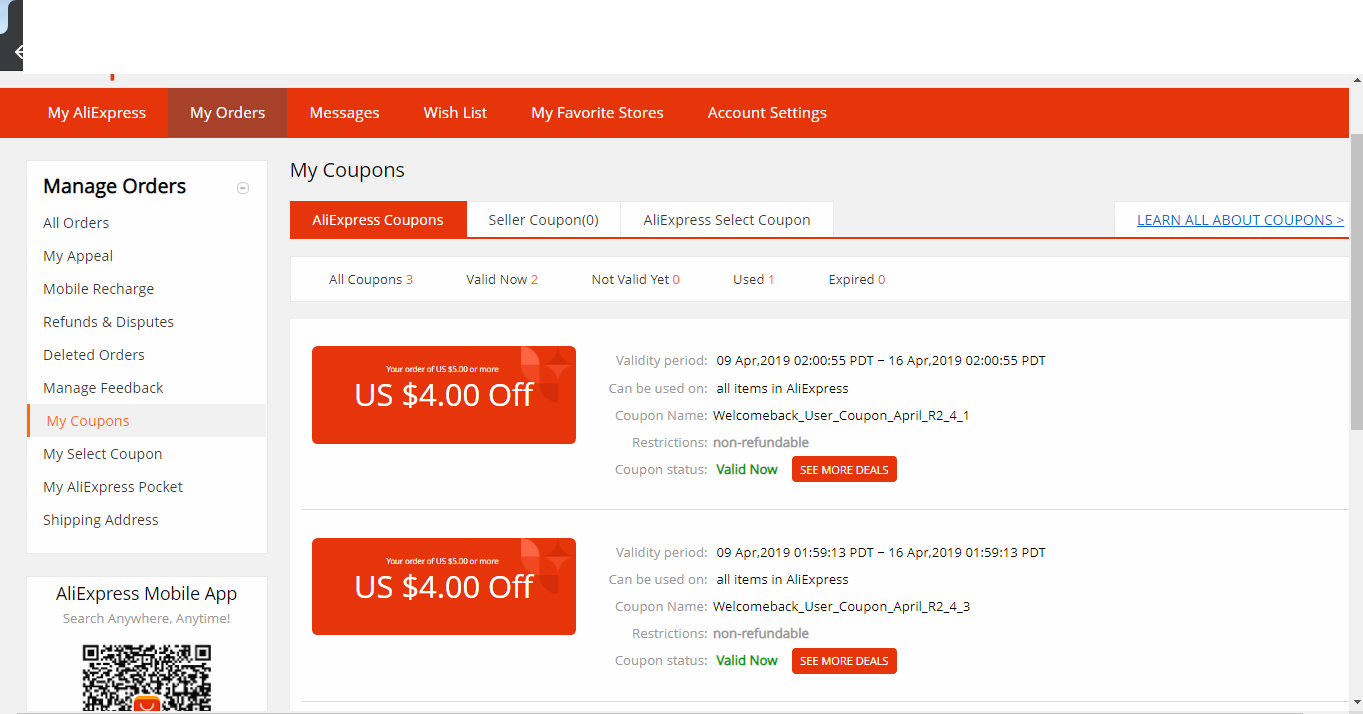Viewport: 1363px width, 714px height.
Task: Go to Messages in top navigation
Action: coord(345,113)
